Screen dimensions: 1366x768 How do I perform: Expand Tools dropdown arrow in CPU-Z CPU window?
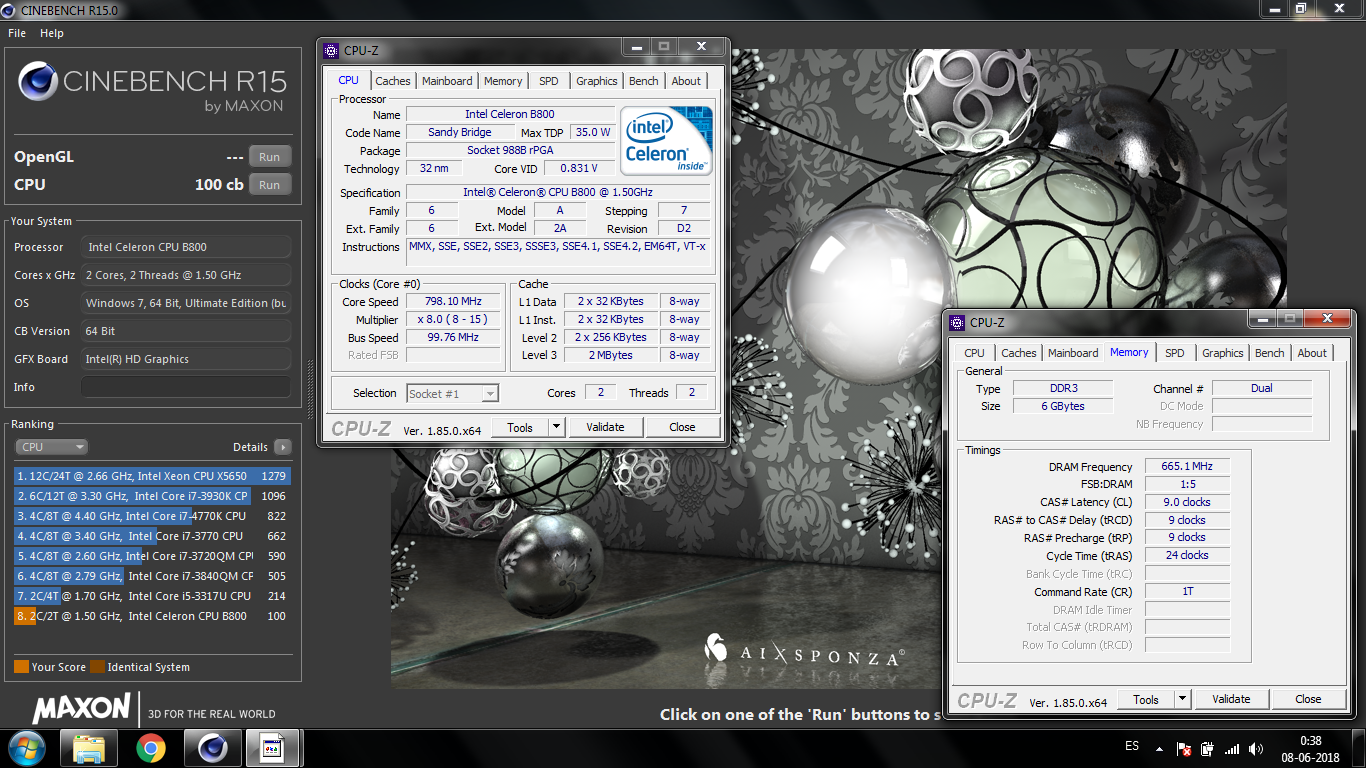coord(556,427)
